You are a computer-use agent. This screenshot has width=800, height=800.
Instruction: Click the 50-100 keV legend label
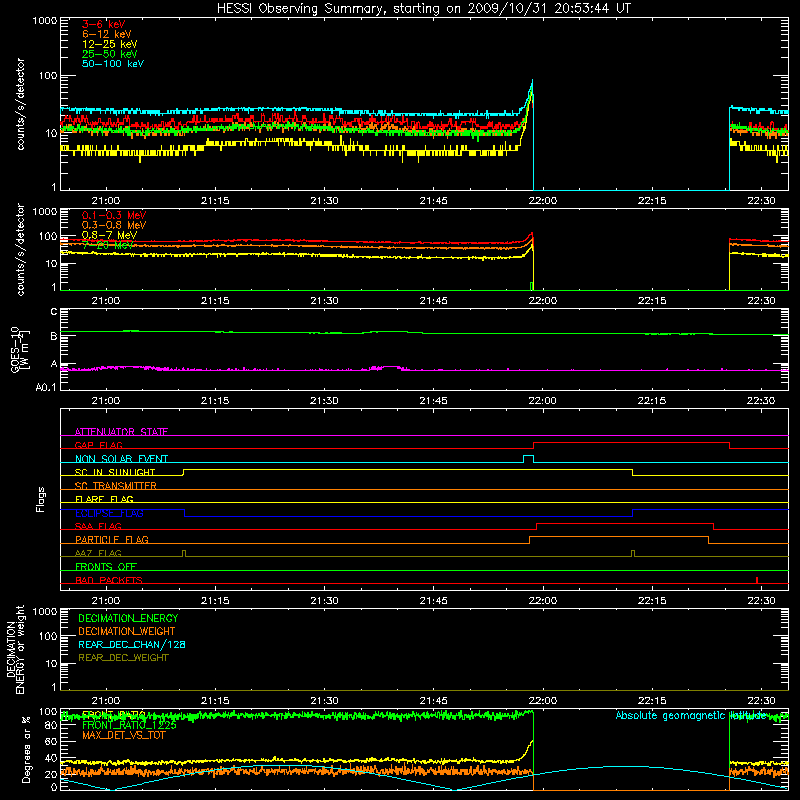113,64
